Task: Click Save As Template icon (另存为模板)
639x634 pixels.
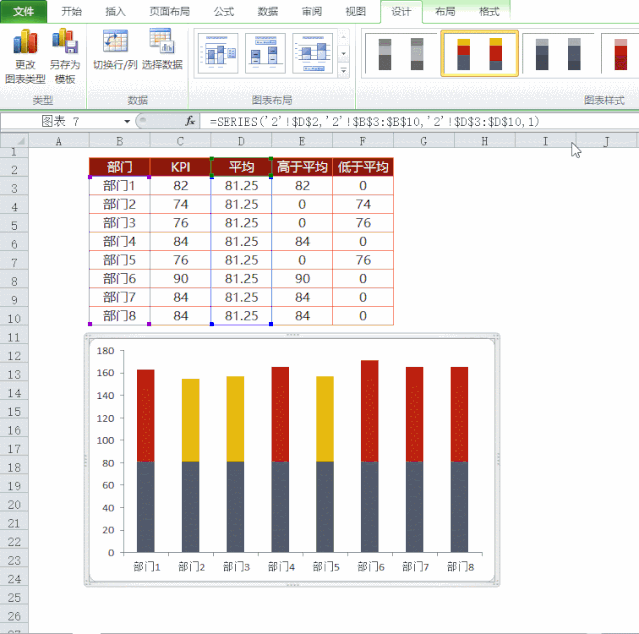Action: [65, 56]
